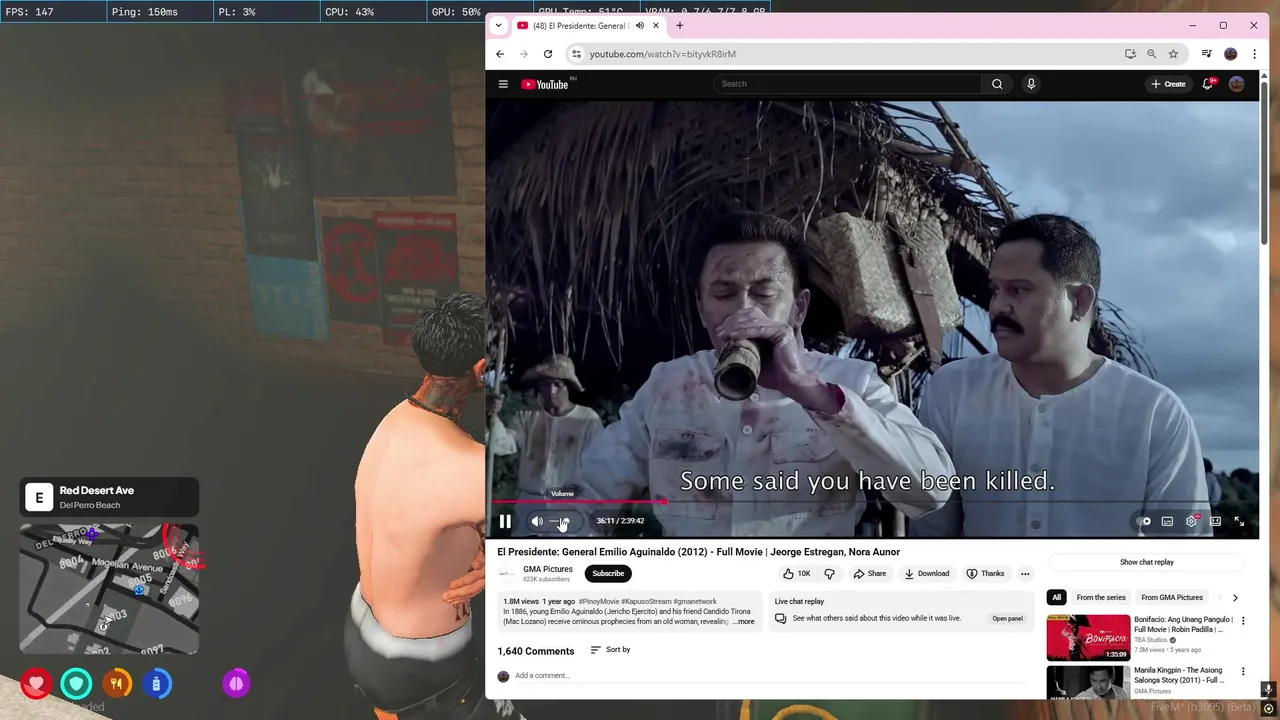The width and height of the screenshot is (1280, 720).
Task: Click the Thanks button
Action: (x=985, y=574)
